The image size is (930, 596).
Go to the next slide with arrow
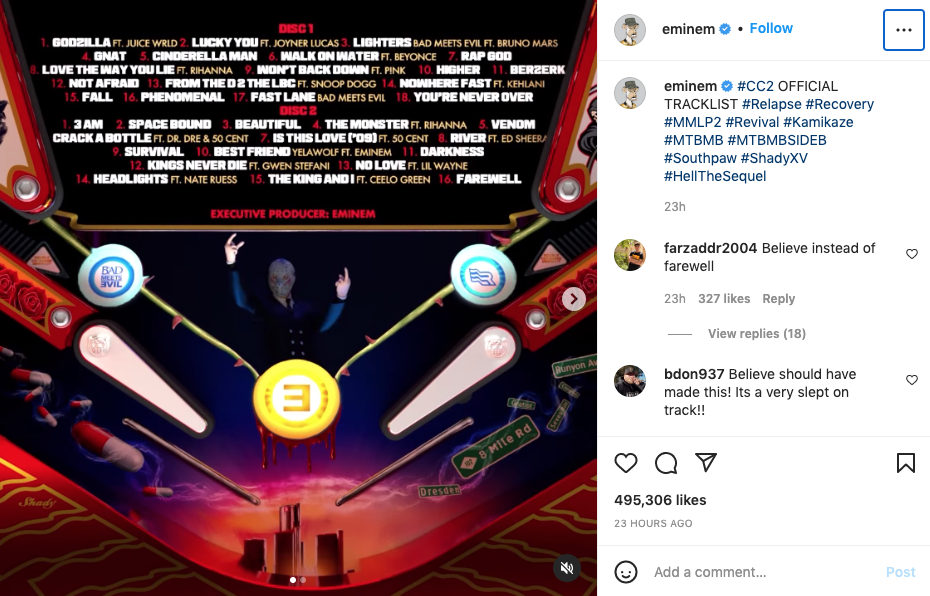(573, 299)
